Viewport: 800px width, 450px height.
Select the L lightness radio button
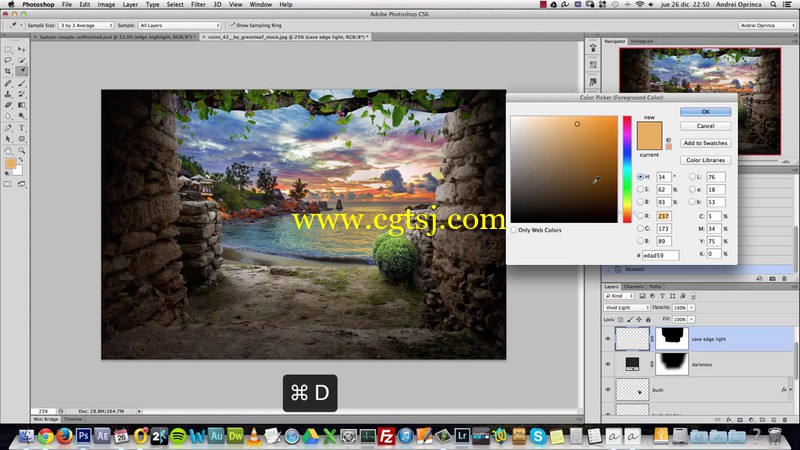[x=692, y=177]
